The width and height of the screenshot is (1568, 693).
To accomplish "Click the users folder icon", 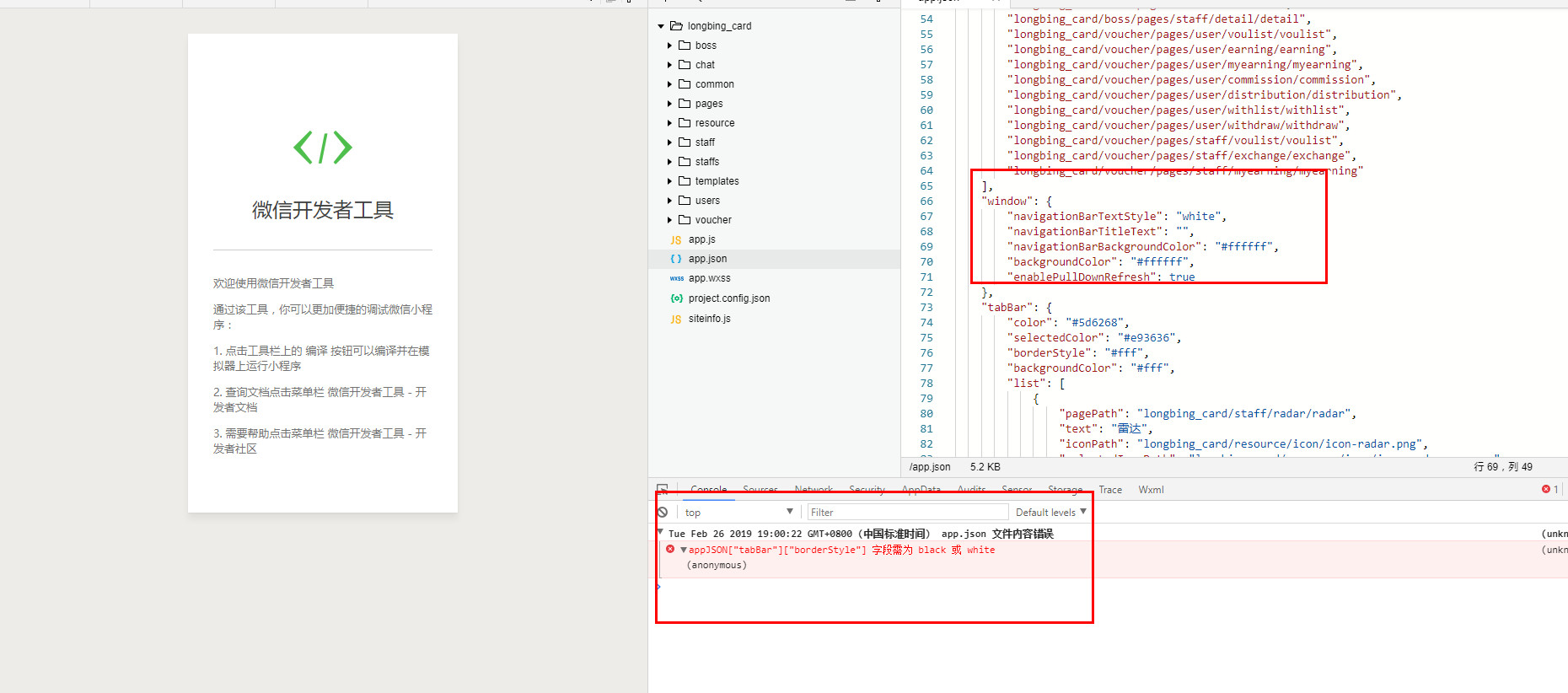I will point(685,201).
